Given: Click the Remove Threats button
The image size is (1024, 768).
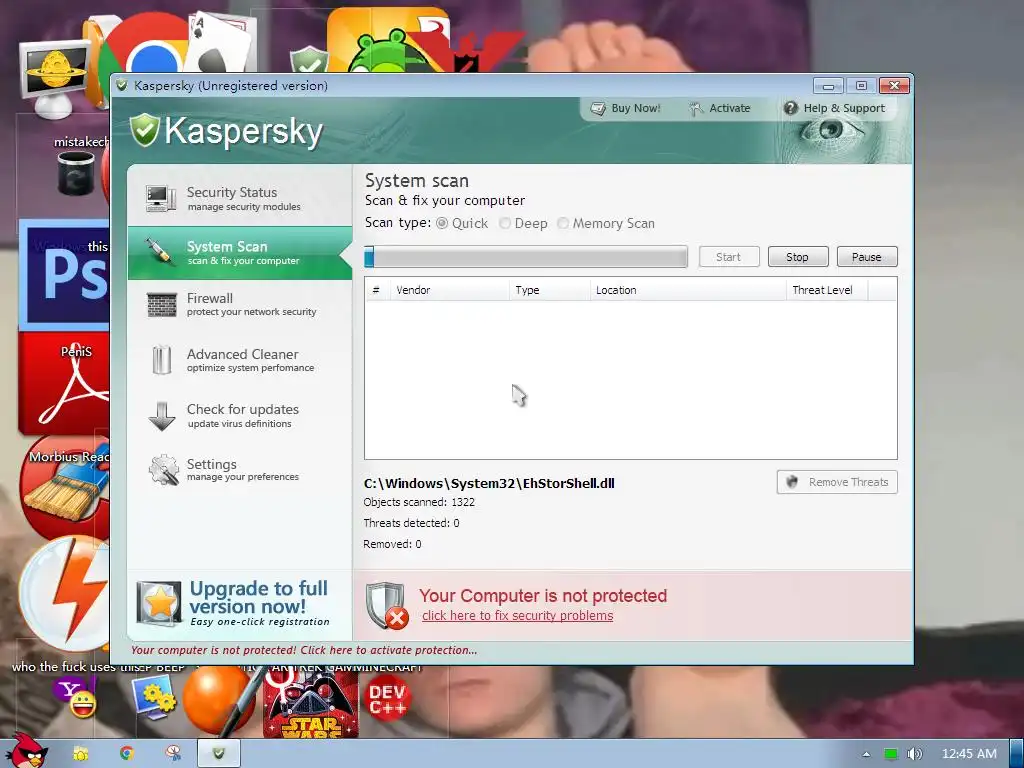Looking at the screenshot, I should pyautogui.click(x=837, y=482).
